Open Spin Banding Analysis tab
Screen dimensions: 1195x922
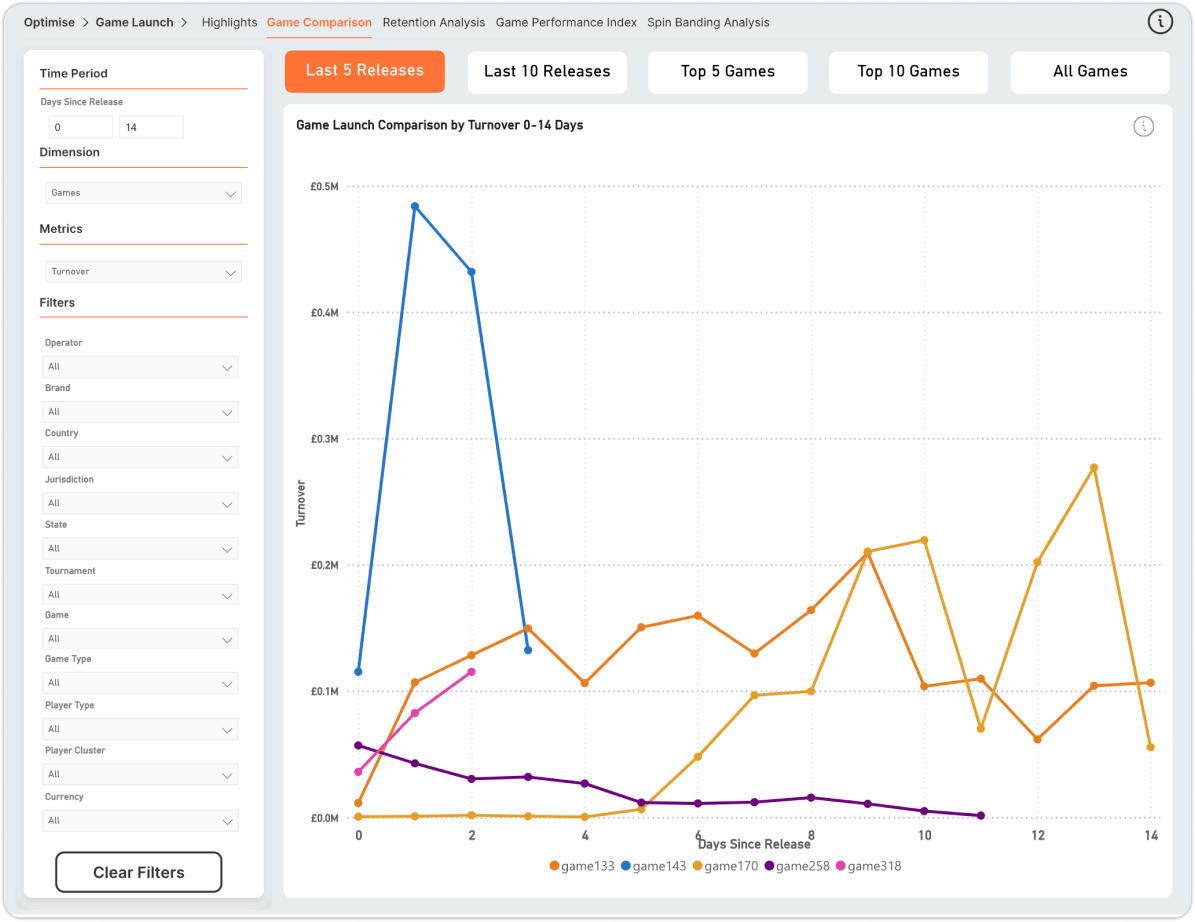point(708,22)
